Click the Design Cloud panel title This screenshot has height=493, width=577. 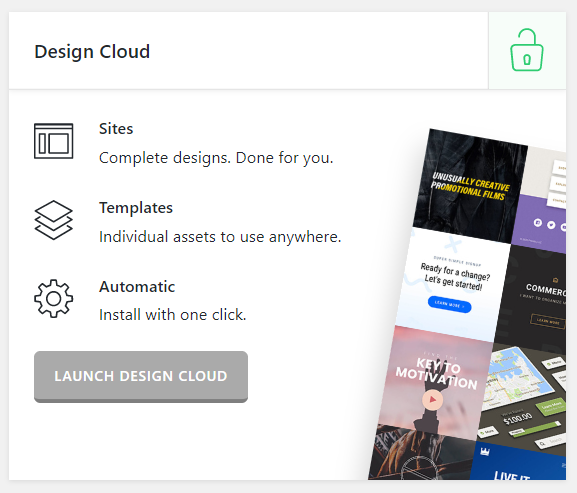[x=92, y=51]
